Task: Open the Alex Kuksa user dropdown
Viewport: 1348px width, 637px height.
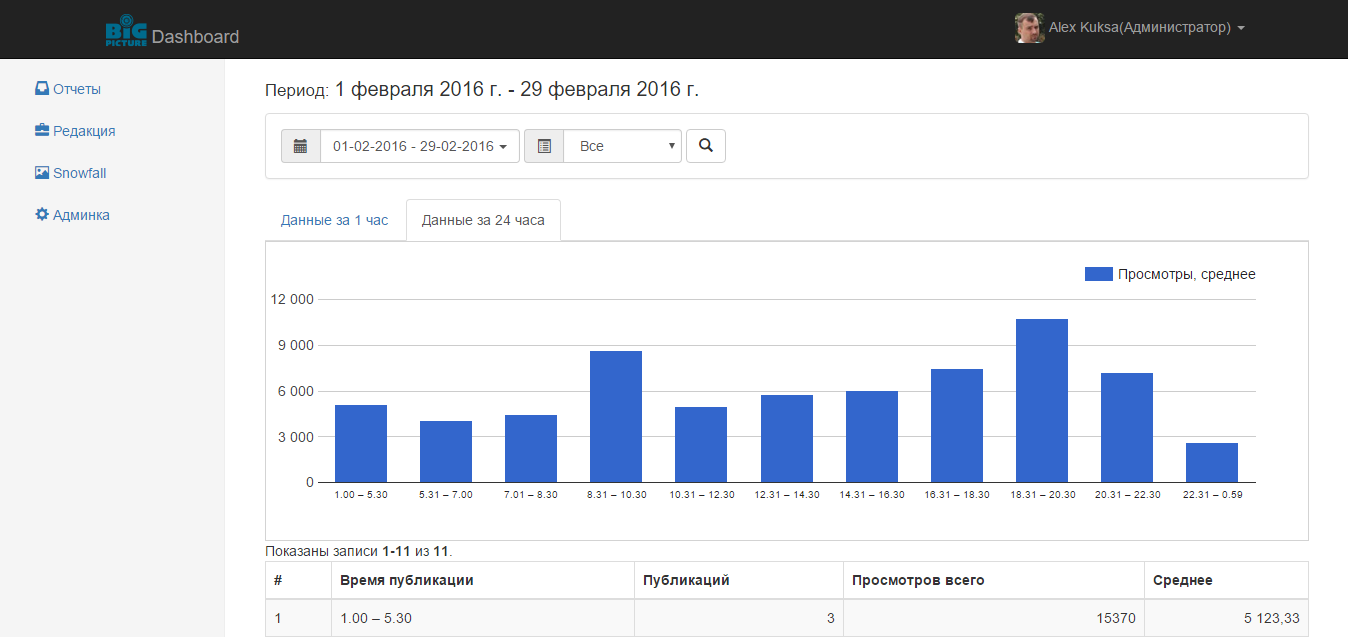Action: [1146, 28]
